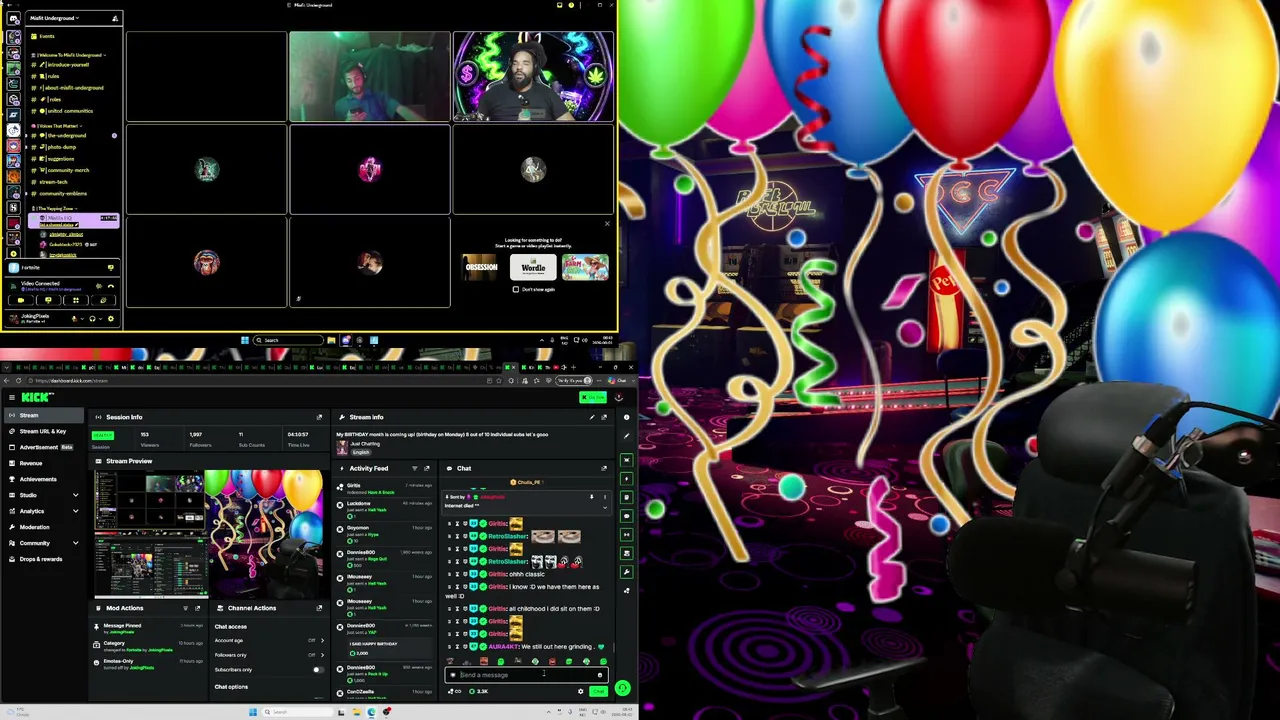Click the speech bubble icon in right rail
The height and width of the screenshot is (720, 1280).
click(x=626, y=516)
